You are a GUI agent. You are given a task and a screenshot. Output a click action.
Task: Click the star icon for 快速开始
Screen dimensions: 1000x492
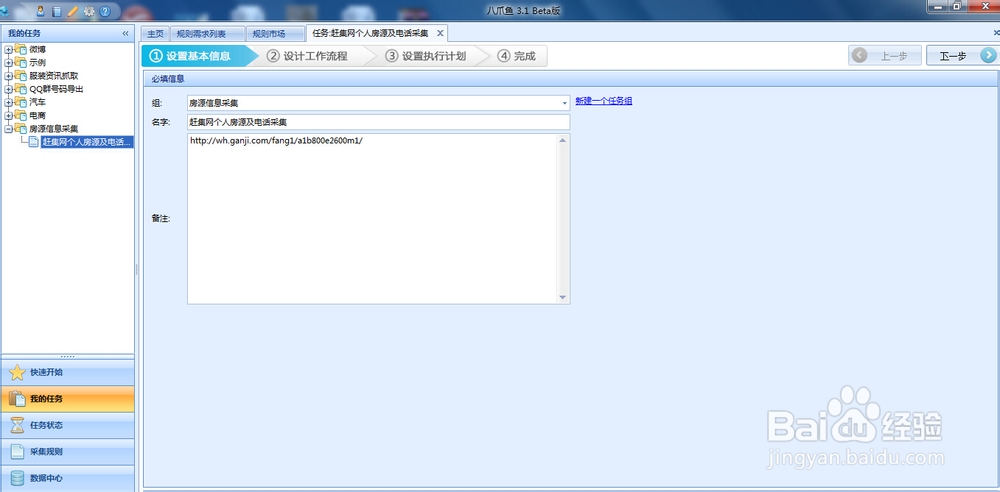(x=17, y=373)
